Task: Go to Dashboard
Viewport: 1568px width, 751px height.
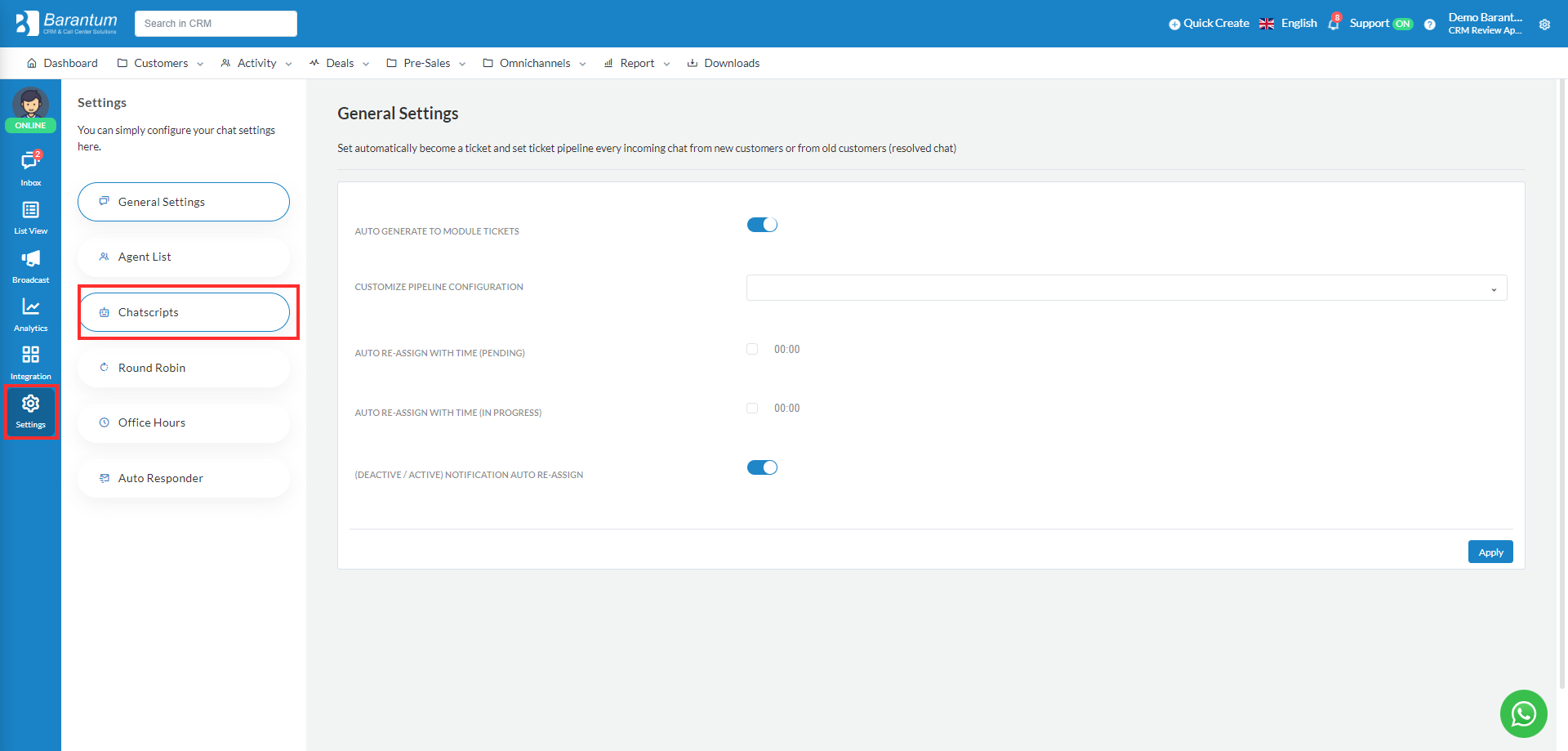Action: tap(62, 63)
